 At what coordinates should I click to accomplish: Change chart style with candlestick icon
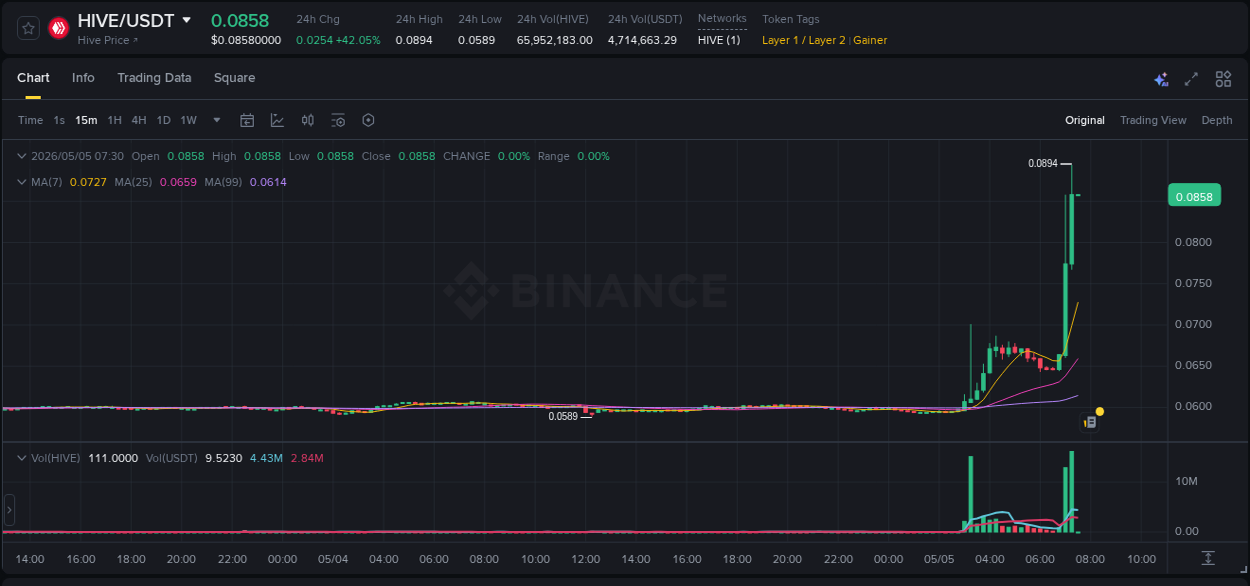pyautogui.click(x=308, y=120)
